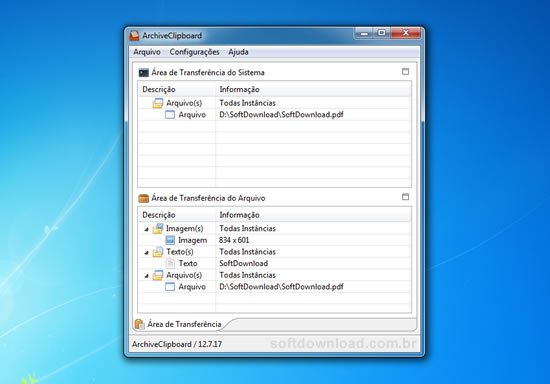Click Descrição column header in archive clipboard
The image size is (550, 384).
coord(177,215)
